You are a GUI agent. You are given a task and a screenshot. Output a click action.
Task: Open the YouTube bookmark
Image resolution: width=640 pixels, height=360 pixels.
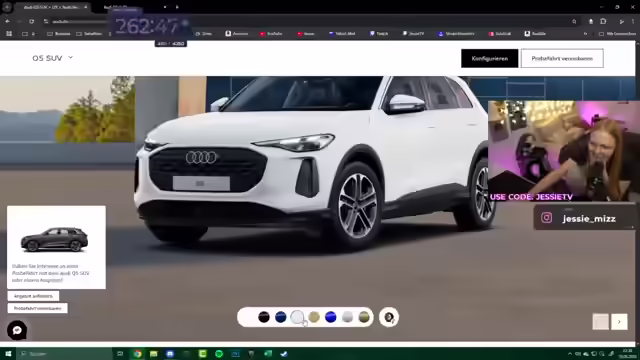271,33
